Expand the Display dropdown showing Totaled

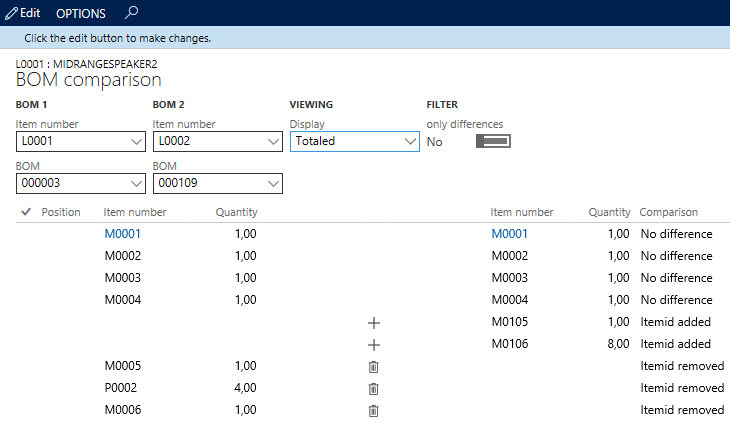(x=410, y=141)
